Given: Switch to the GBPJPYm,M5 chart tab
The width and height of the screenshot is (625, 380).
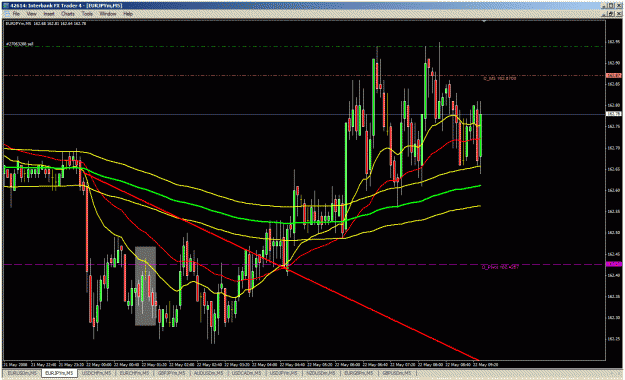Looking at the screenshot, I should click(171, 373).
